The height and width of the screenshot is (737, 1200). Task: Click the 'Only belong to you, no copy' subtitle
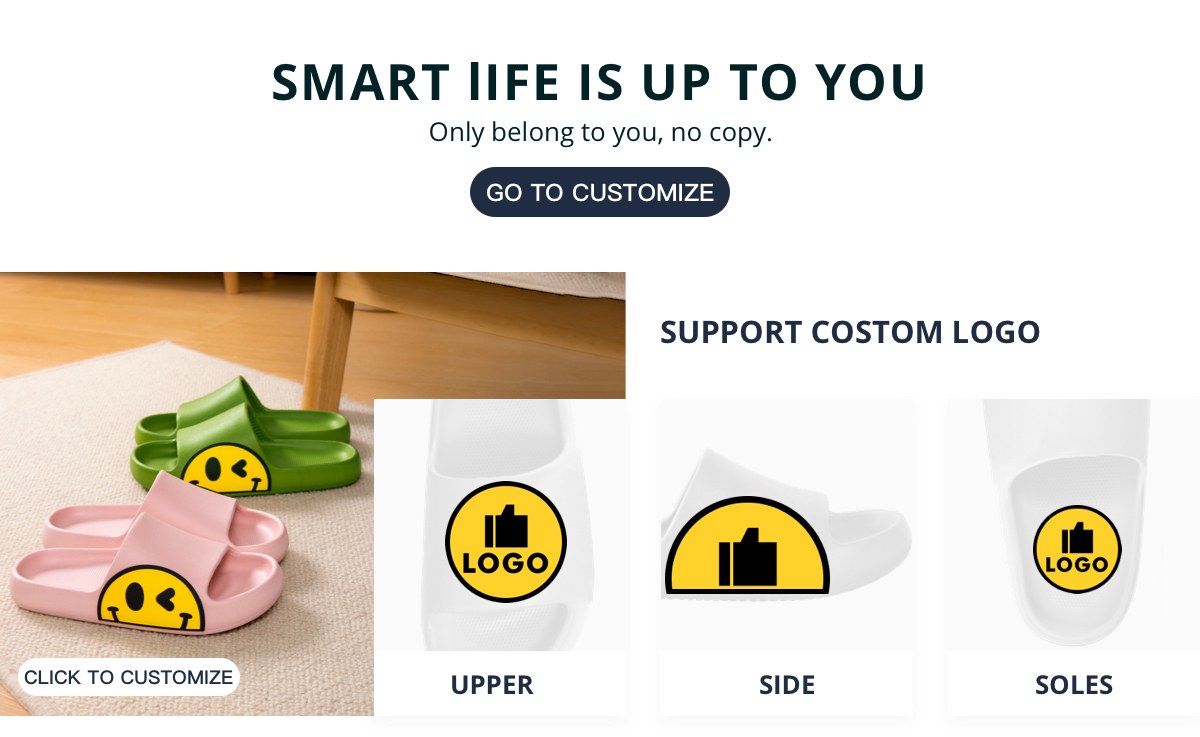pyautogui.click(x=600, y=132)
